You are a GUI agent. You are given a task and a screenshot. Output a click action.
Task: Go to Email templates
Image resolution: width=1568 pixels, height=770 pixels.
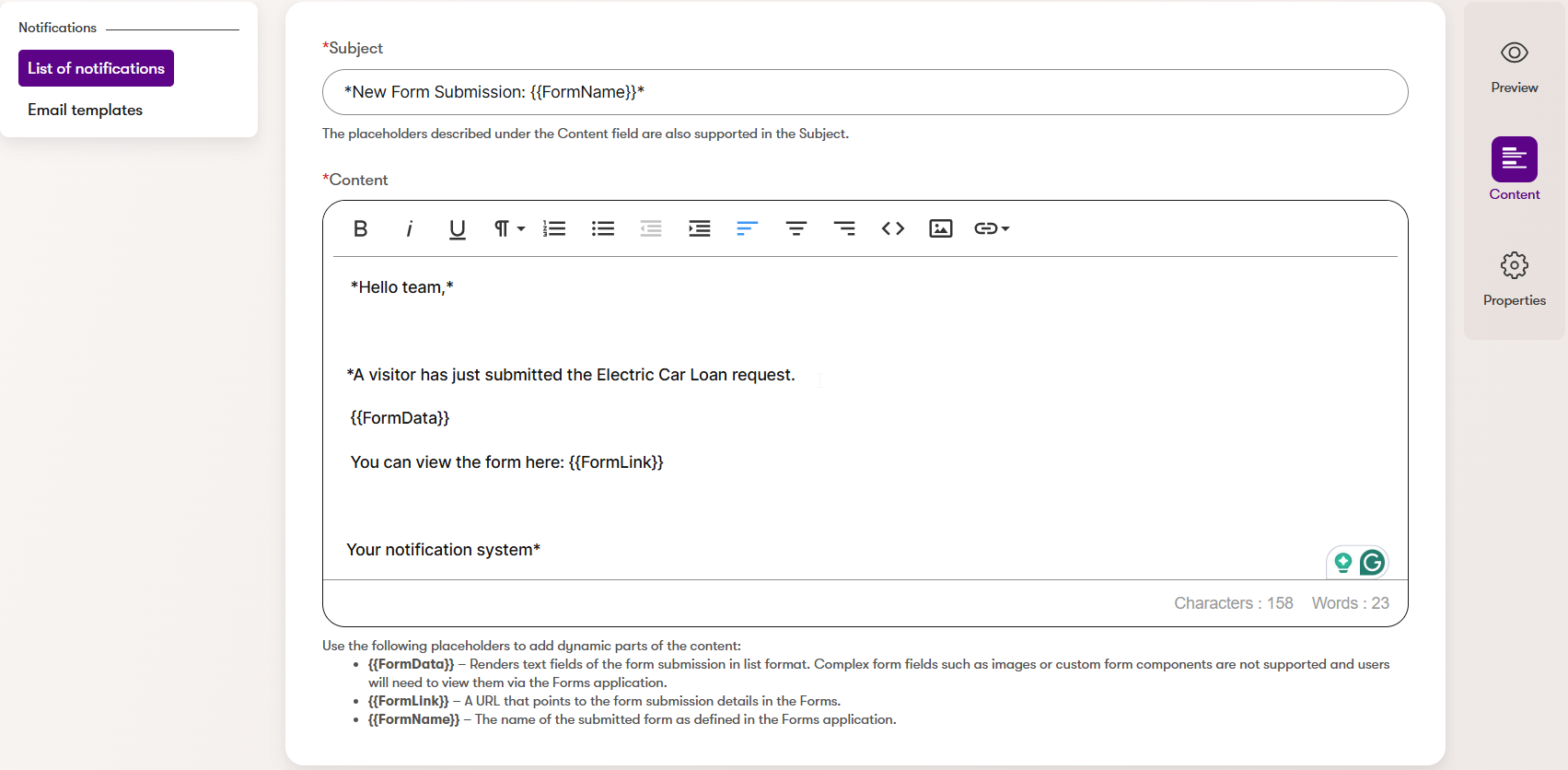pos(85,110)
